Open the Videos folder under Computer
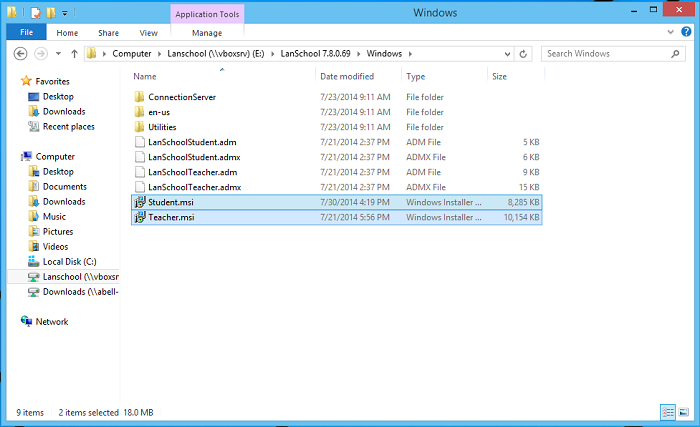This screenshot has width=700, height=427. tap(55, 247)
